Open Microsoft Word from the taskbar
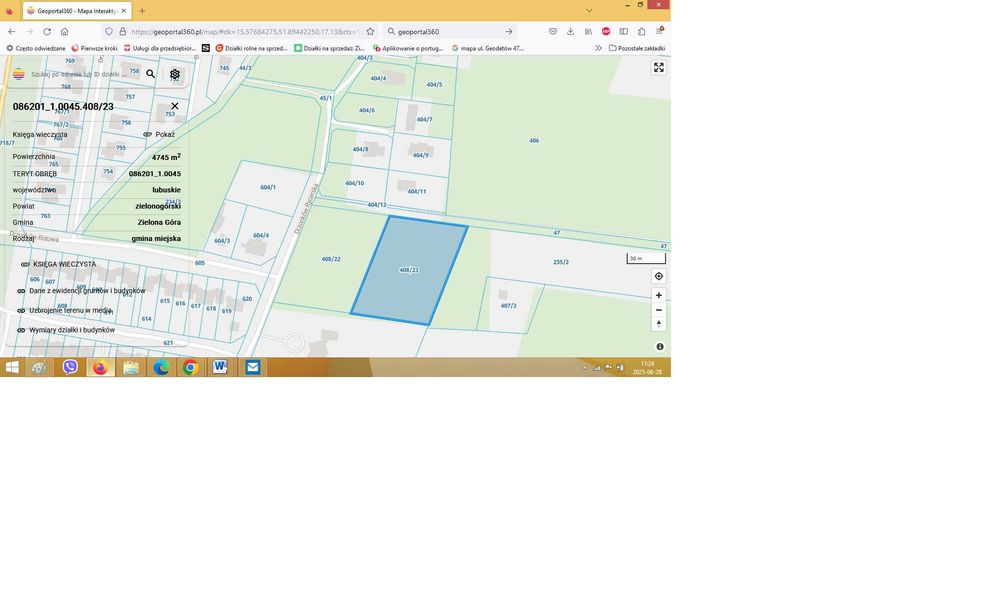This screenshot has width=1000, height=595. 220,367
